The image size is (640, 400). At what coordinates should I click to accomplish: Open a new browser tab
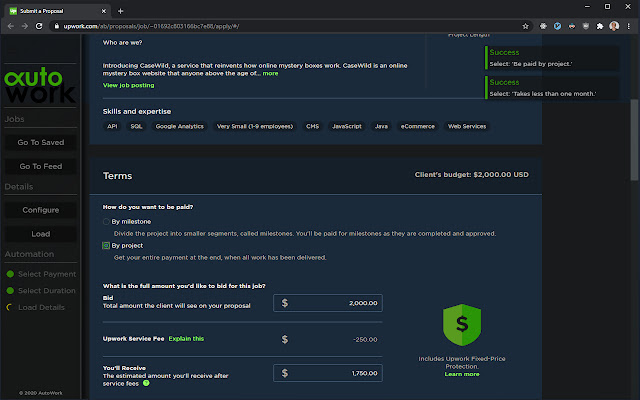click(x=120, y=11)
